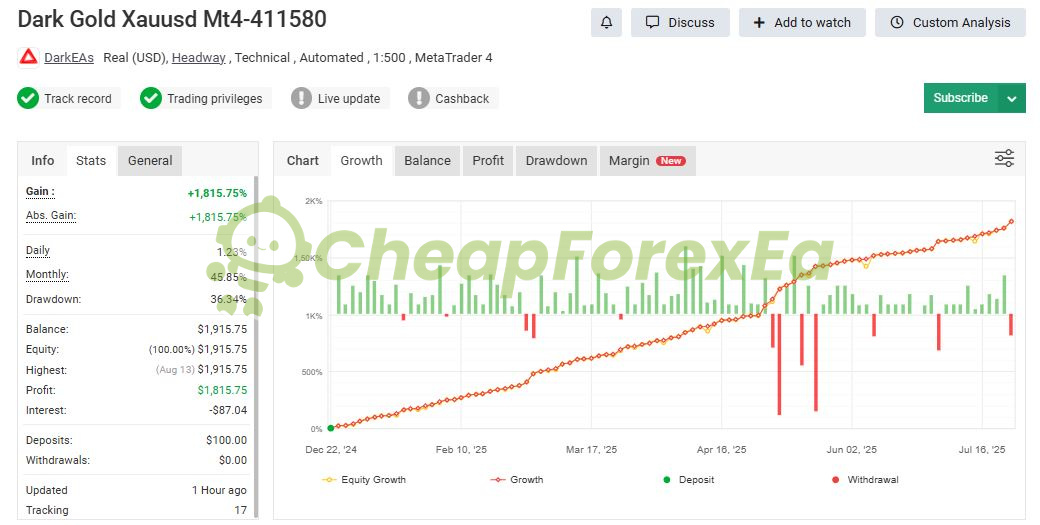This screenshot has height=525, width=1040.
Task: Open the Balance chart tab
Action: coord(427,160)
